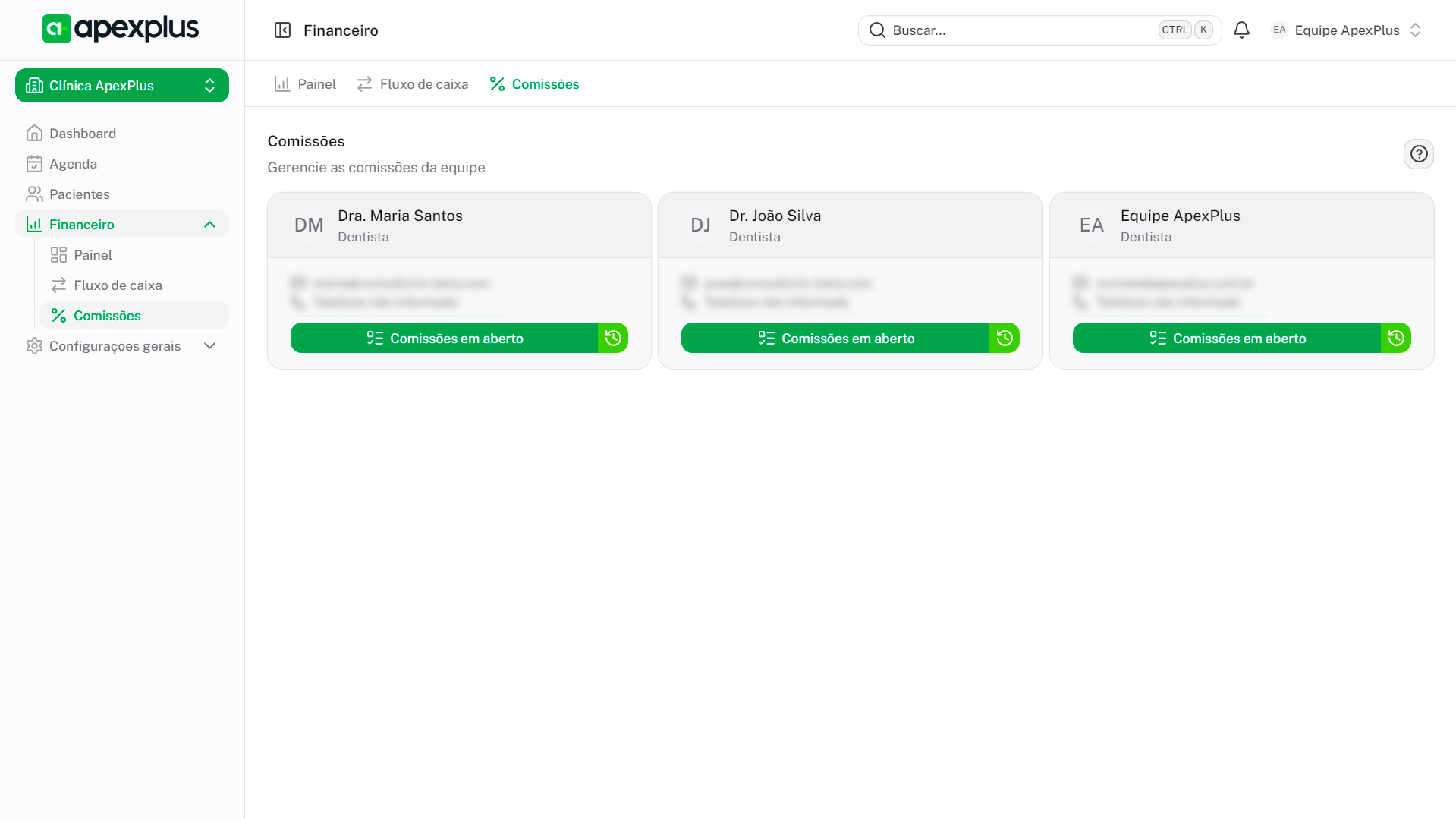This screenshot has height=819, width=1456.
Task: Go to Dashboard in sidebar
Action: [83, 134]
